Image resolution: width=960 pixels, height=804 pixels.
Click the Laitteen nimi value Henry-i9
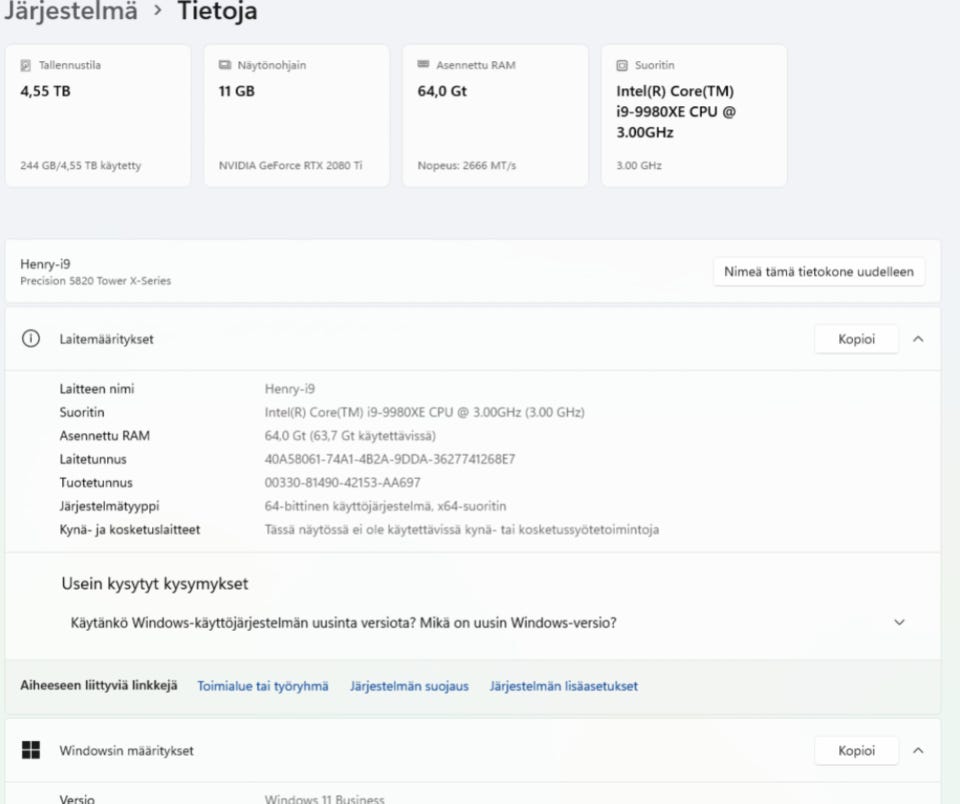click(290, 388)
